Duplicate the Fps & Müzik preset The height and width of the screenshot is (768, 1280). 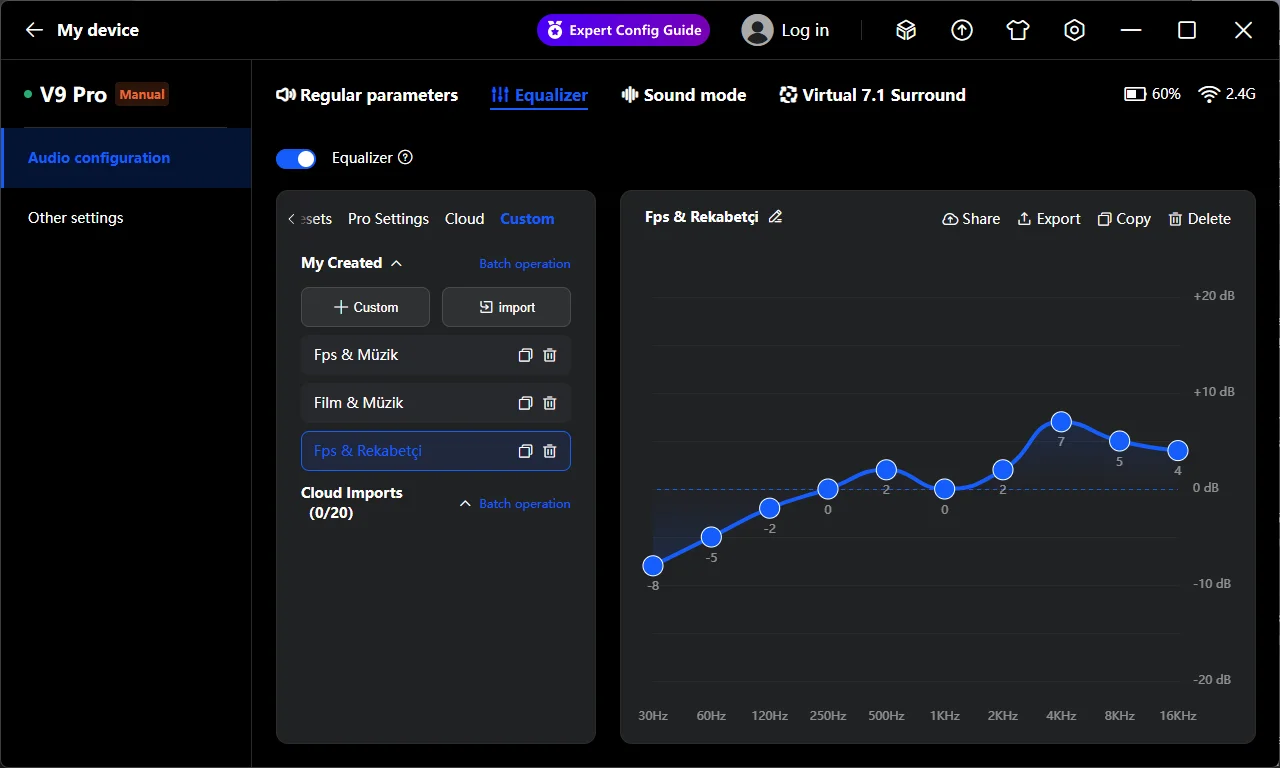(525, 355)
